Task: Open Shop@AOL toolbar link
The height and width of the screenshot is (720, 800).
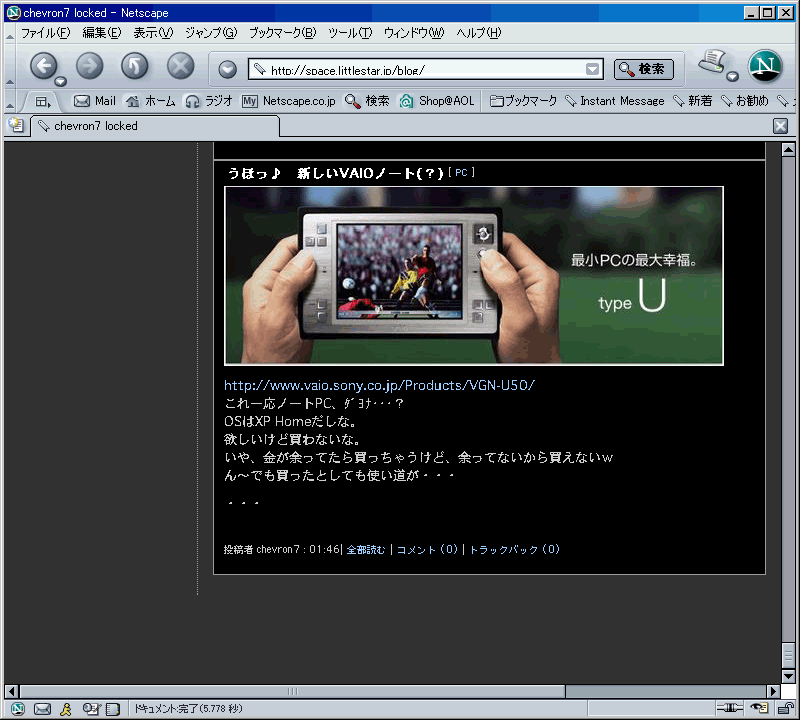Action: (x=437, y=101)
